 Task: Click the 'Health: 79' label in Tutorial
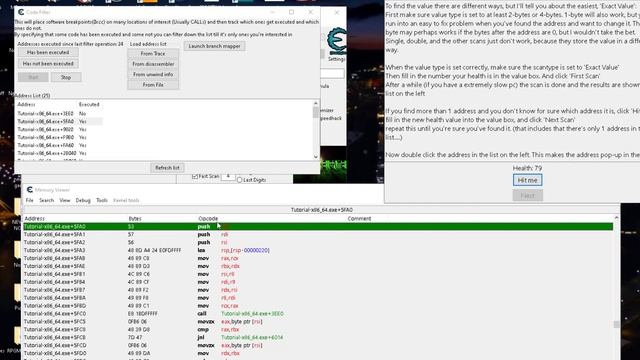[x=527, y=168]
